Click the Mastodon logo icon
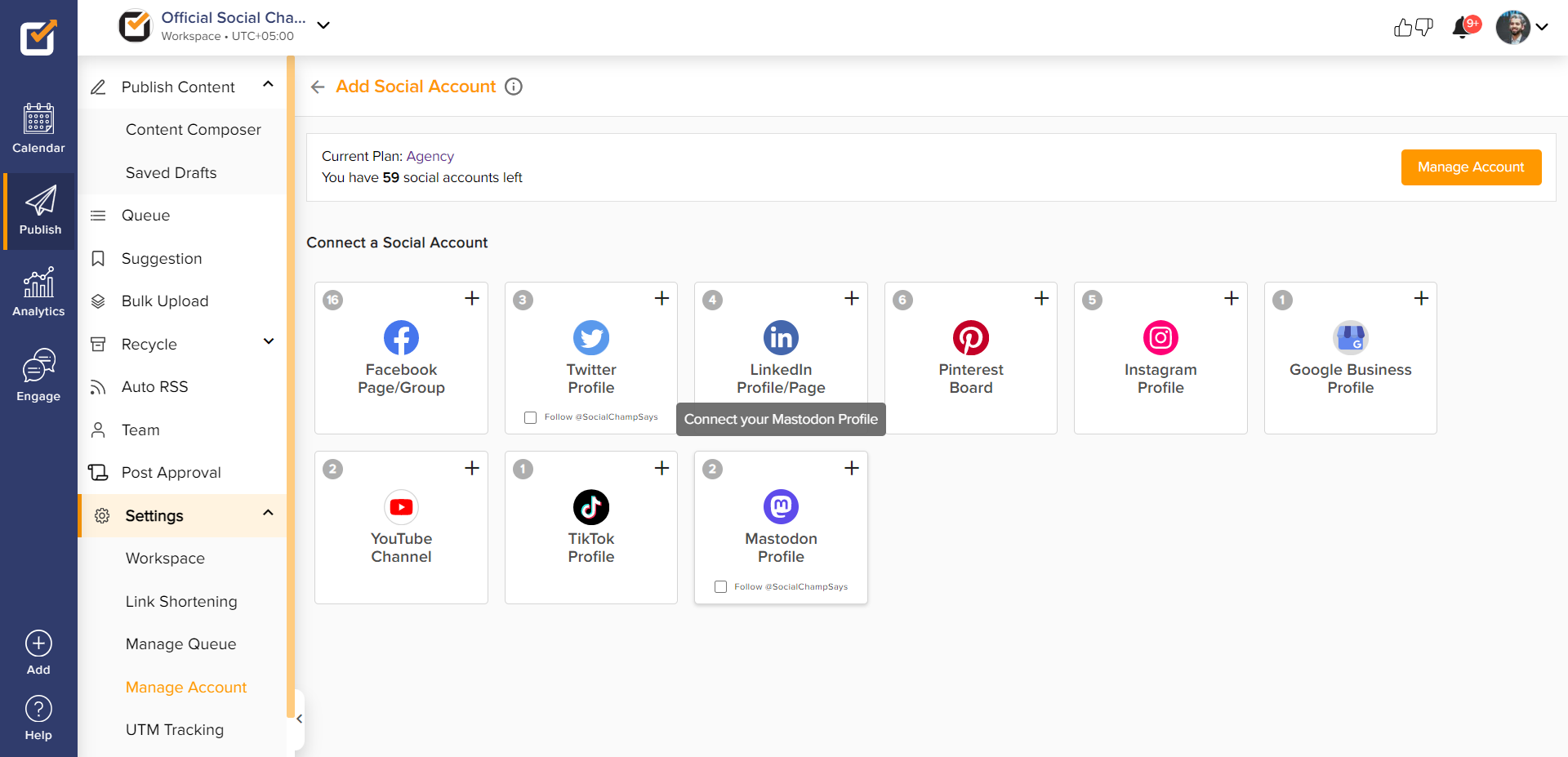 781,507
